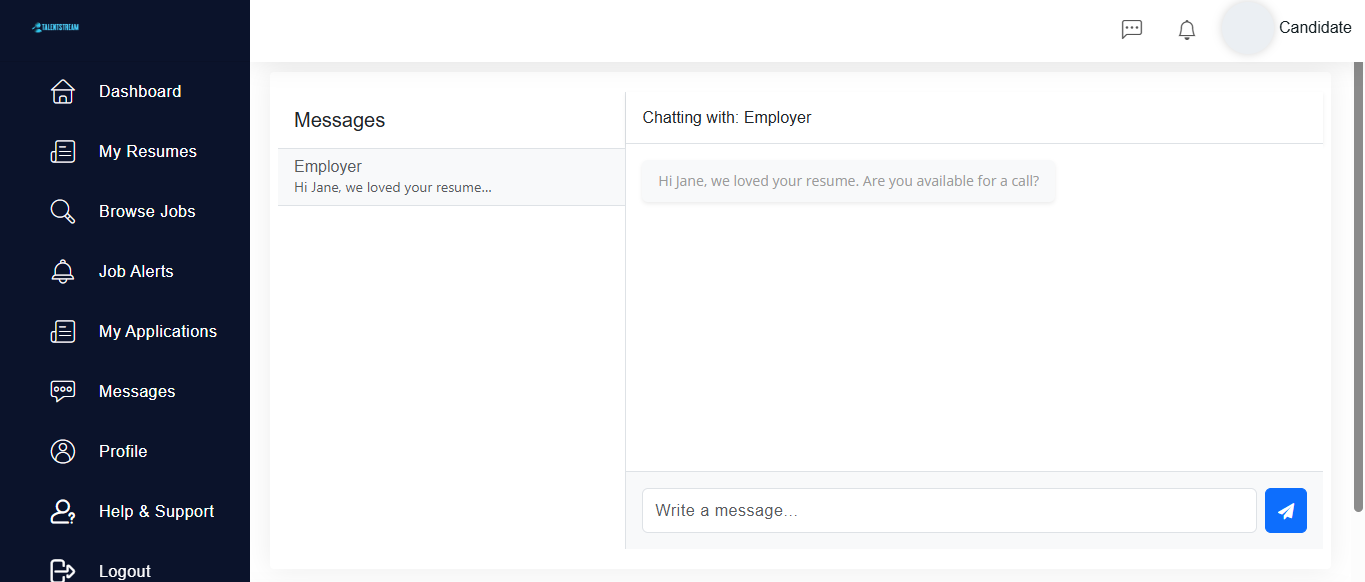1365x582 pixels.
Task: Focus the Write a message input field
Action: point(949,510)
